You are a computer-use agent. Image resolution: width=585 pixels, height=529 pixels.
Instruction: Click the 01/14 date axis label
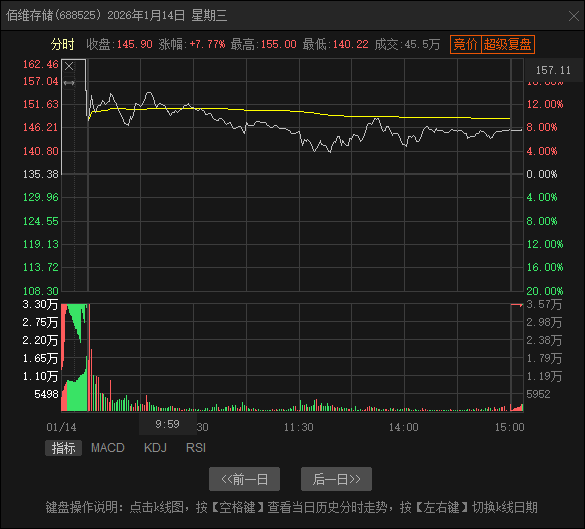click(x=61, y=427)
